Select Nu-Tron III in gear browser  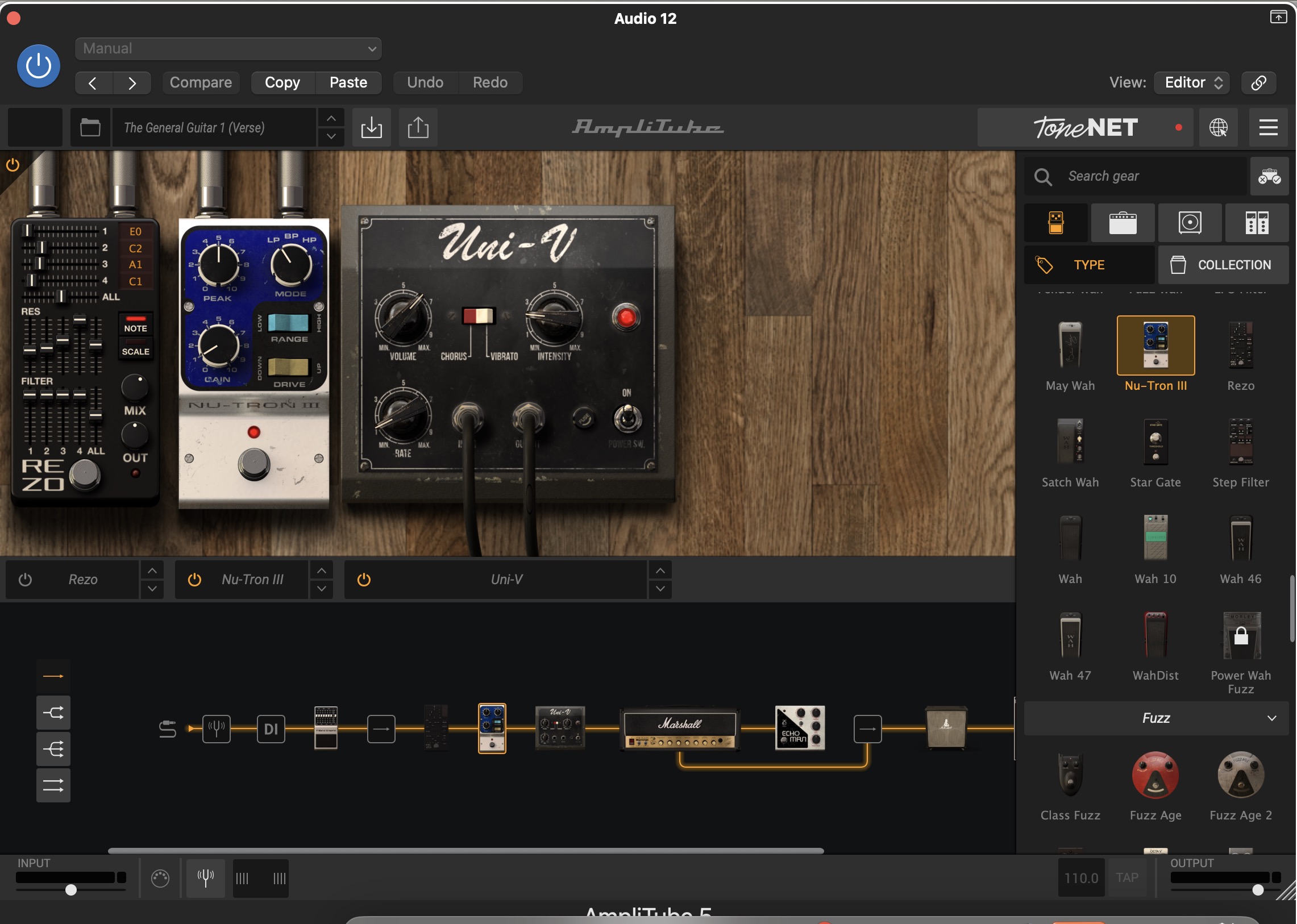point(1156,346)
